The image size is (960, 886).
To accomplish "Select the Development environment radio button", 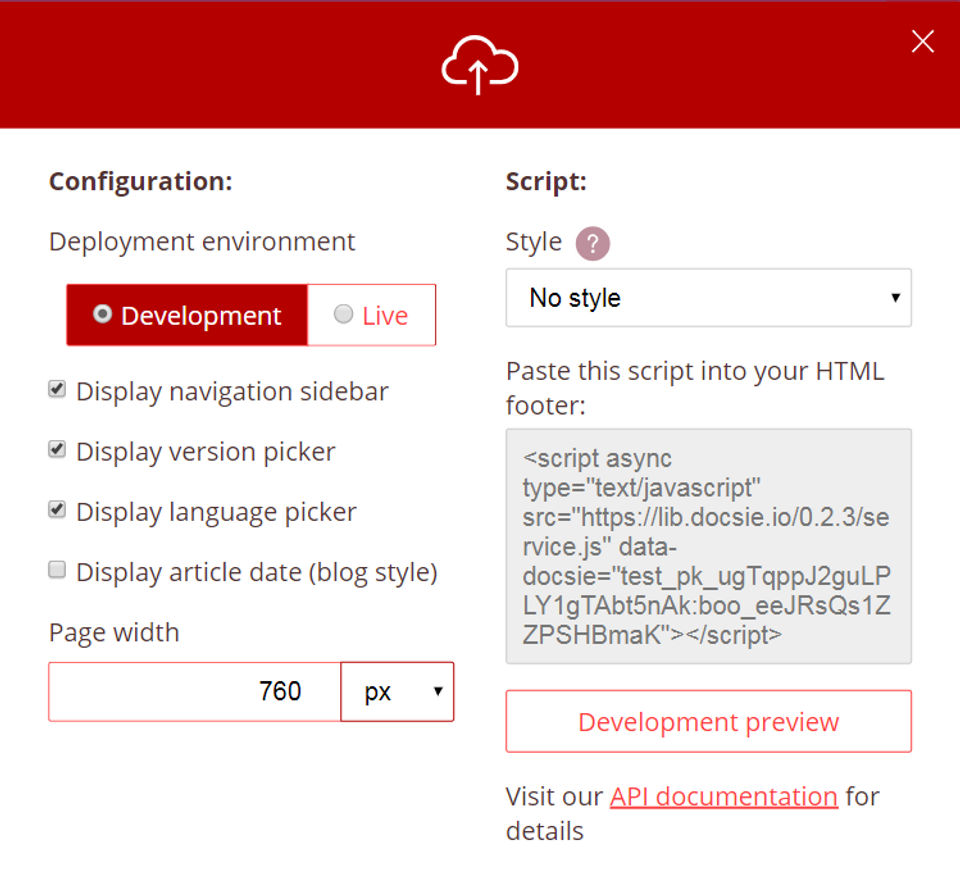I will tap(102, 314).
